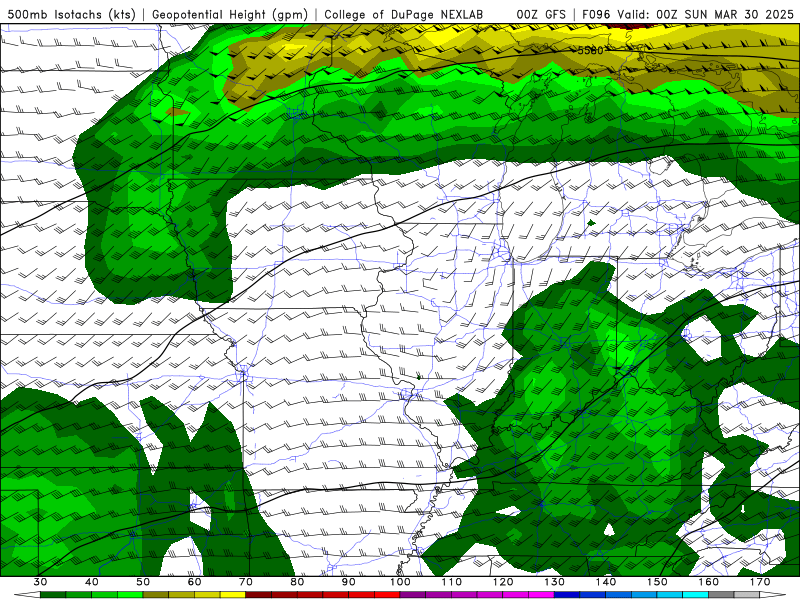Screen dimensions: 800x600
Task: Click the legend value 160
Action: coord(709,582)
